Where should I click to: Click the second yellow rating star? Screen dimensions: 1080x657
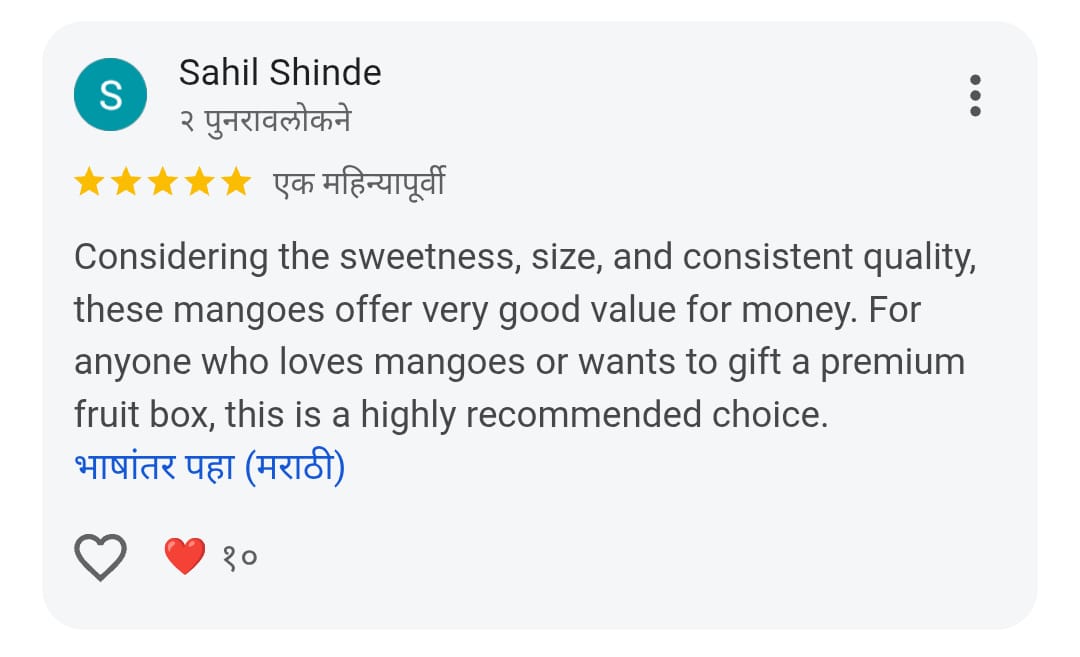pyautogui.click(x=126, y=183)
